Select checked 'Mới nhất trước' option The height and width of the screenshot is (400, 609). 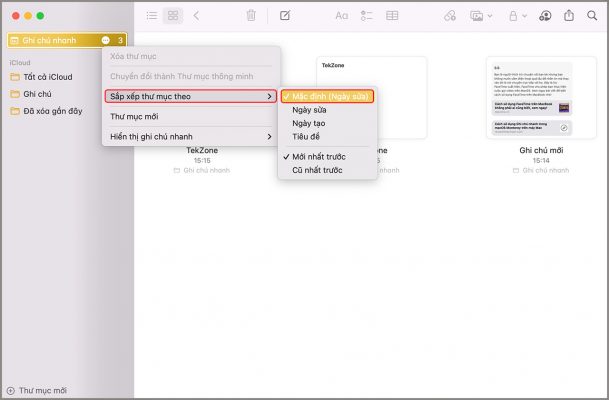coord(317,157)
